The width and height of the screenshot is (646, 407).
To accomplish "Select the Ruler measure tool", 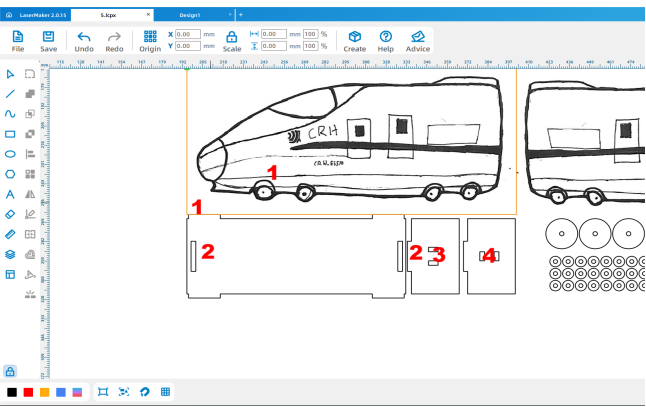I will (10, 234).
